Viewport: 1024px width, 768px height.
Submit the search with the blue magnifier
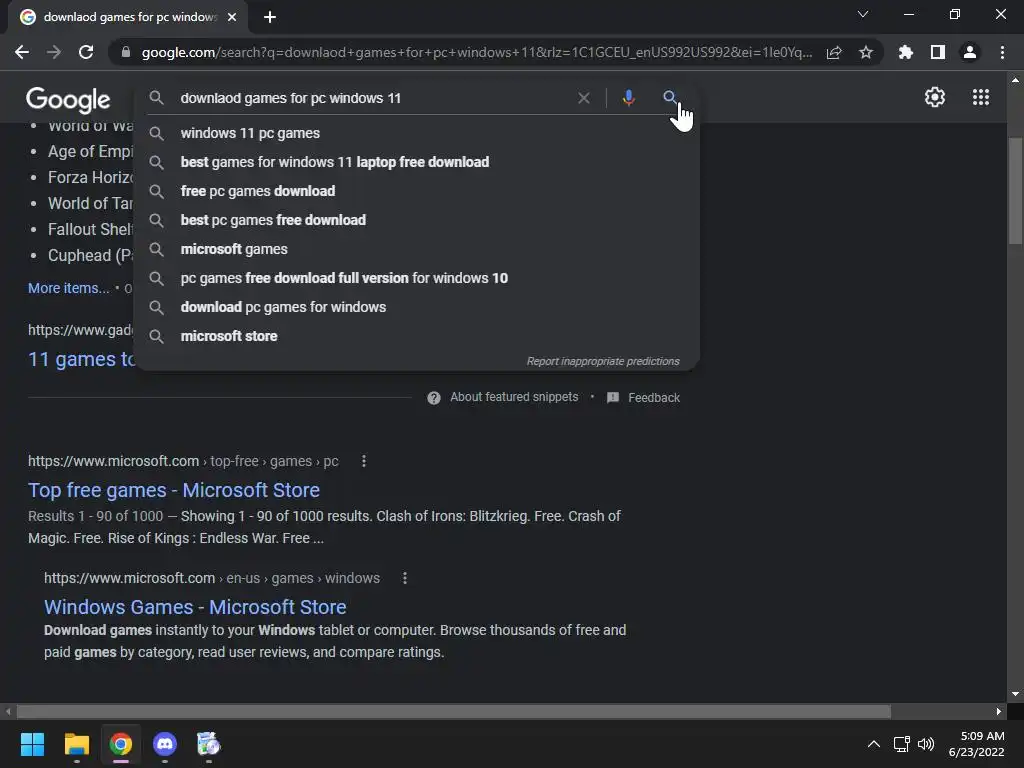(669, 98)
